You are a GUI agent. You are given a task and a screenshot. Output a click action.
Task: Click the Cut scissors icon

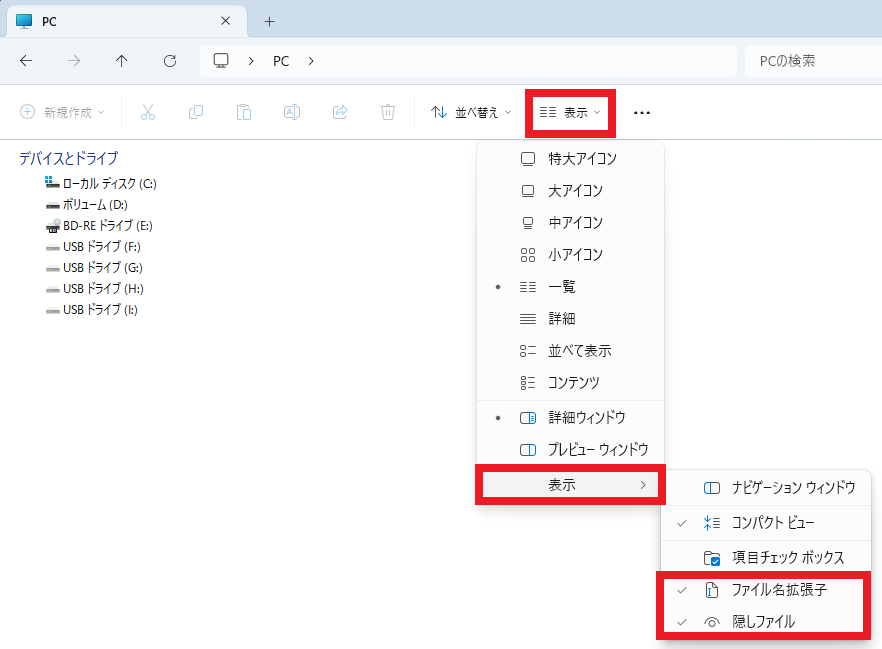coord(148,112)
